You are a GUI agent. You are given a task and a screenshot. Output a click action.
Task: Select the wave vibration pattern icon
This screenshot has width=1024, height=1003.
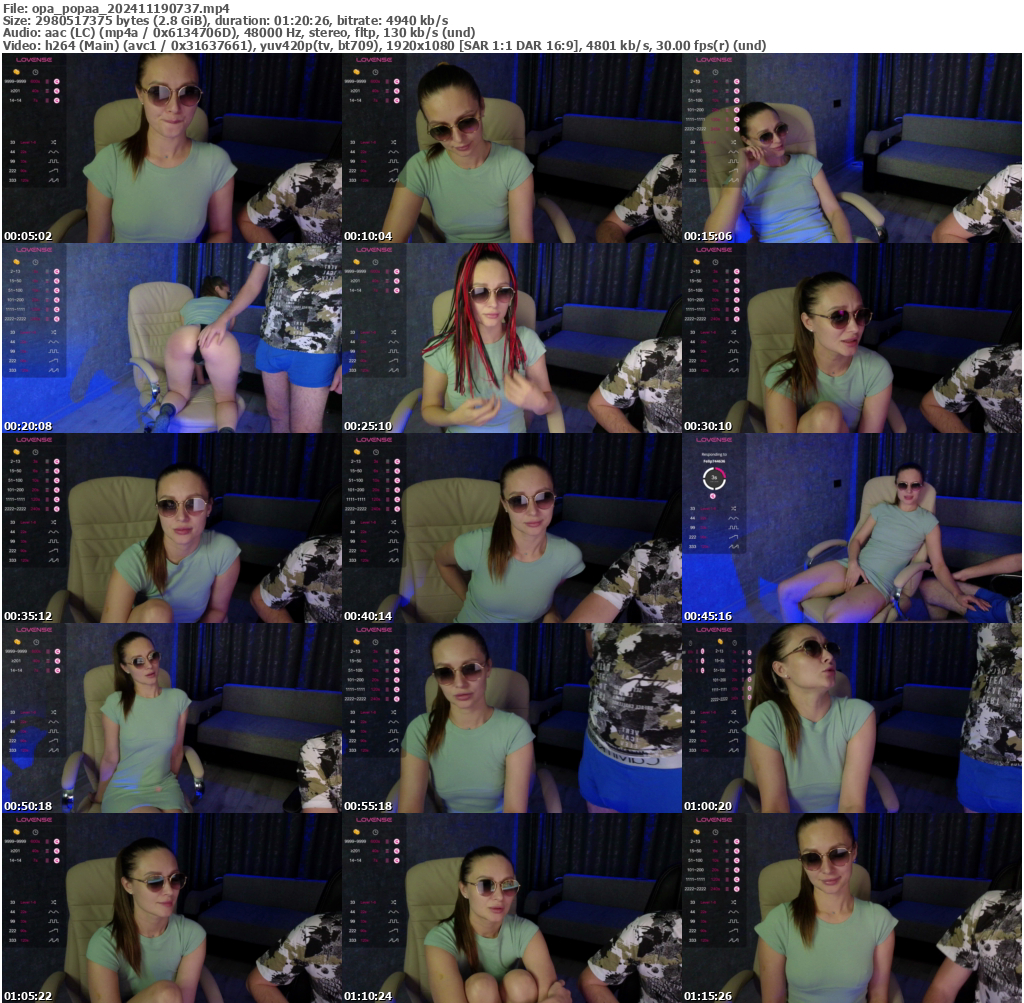54,152
